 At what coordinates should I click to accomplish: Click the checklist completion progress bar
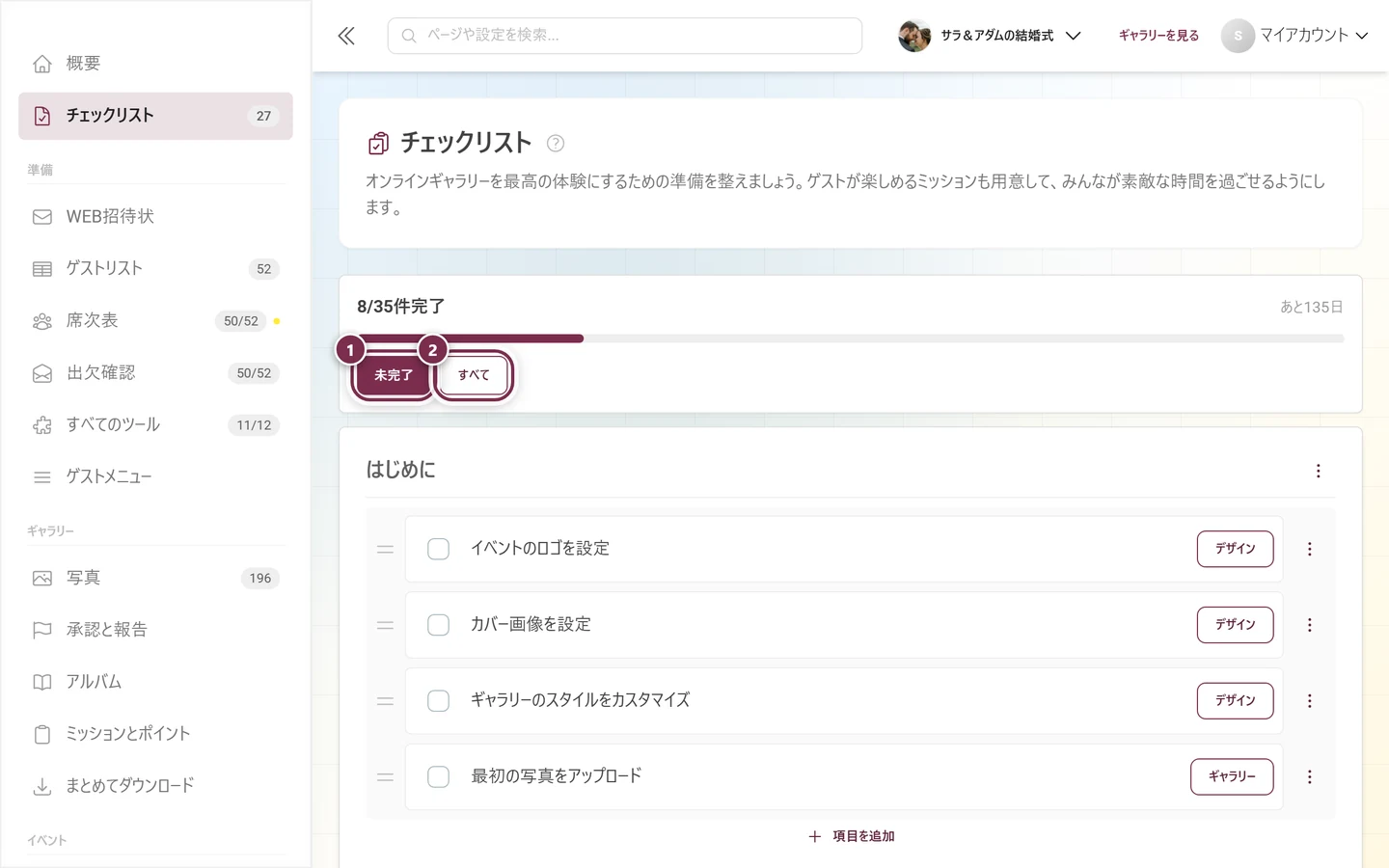coord(851,339)
